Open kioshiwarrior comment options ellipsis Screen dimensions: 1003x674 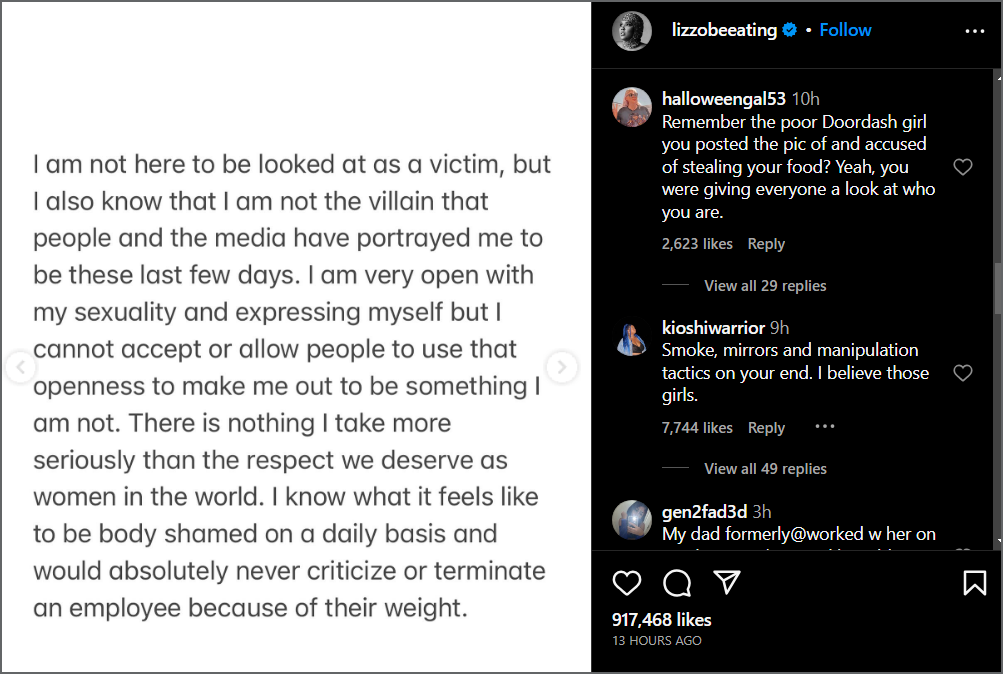(x=824, y=427)
